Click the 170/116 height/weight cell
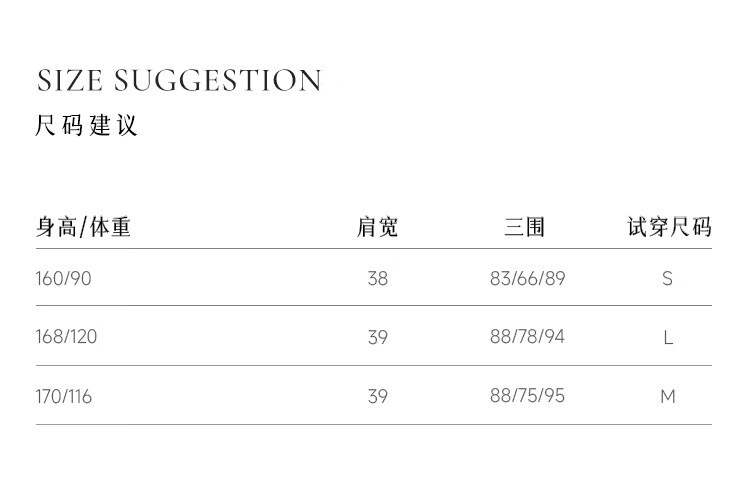The width and height of the screenshot is (750, 503). click(x=63, y=396)
